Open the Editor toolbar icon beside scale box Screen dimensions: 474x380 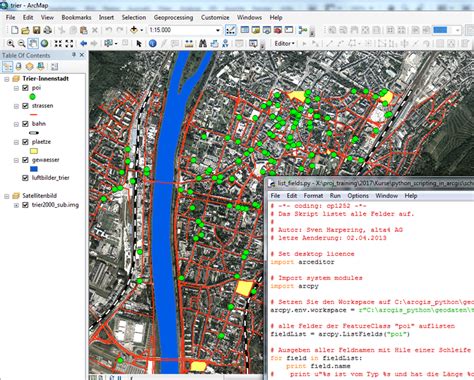pos(230,30)
